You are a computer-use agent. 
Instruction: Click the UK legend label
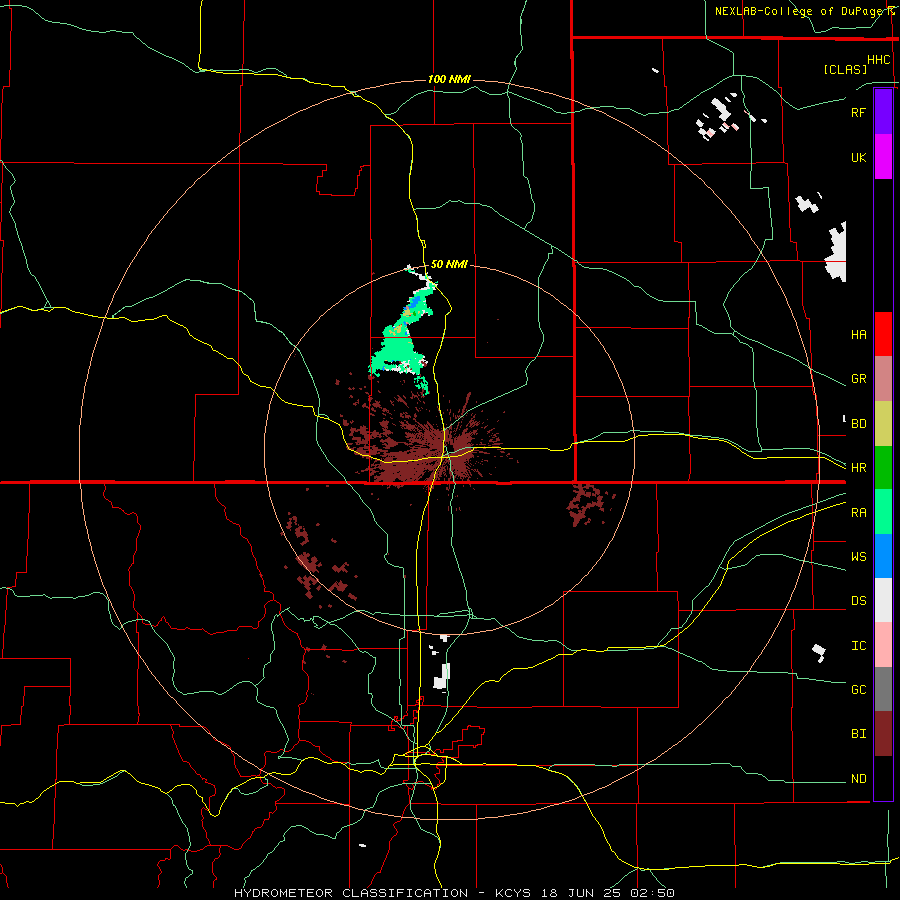coord(858,157)
